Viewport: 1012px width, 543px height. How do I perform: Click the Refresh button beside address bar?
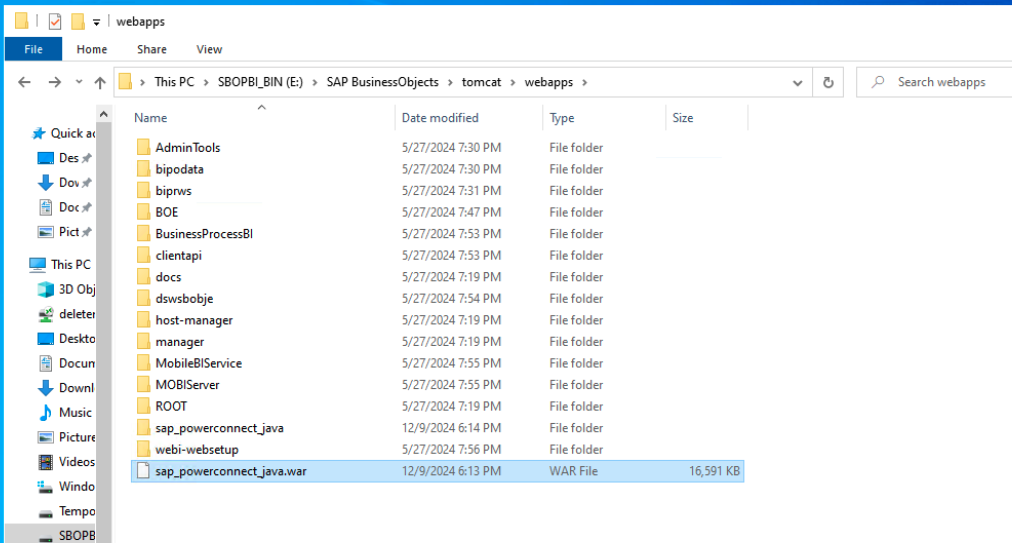coord(827,83)
